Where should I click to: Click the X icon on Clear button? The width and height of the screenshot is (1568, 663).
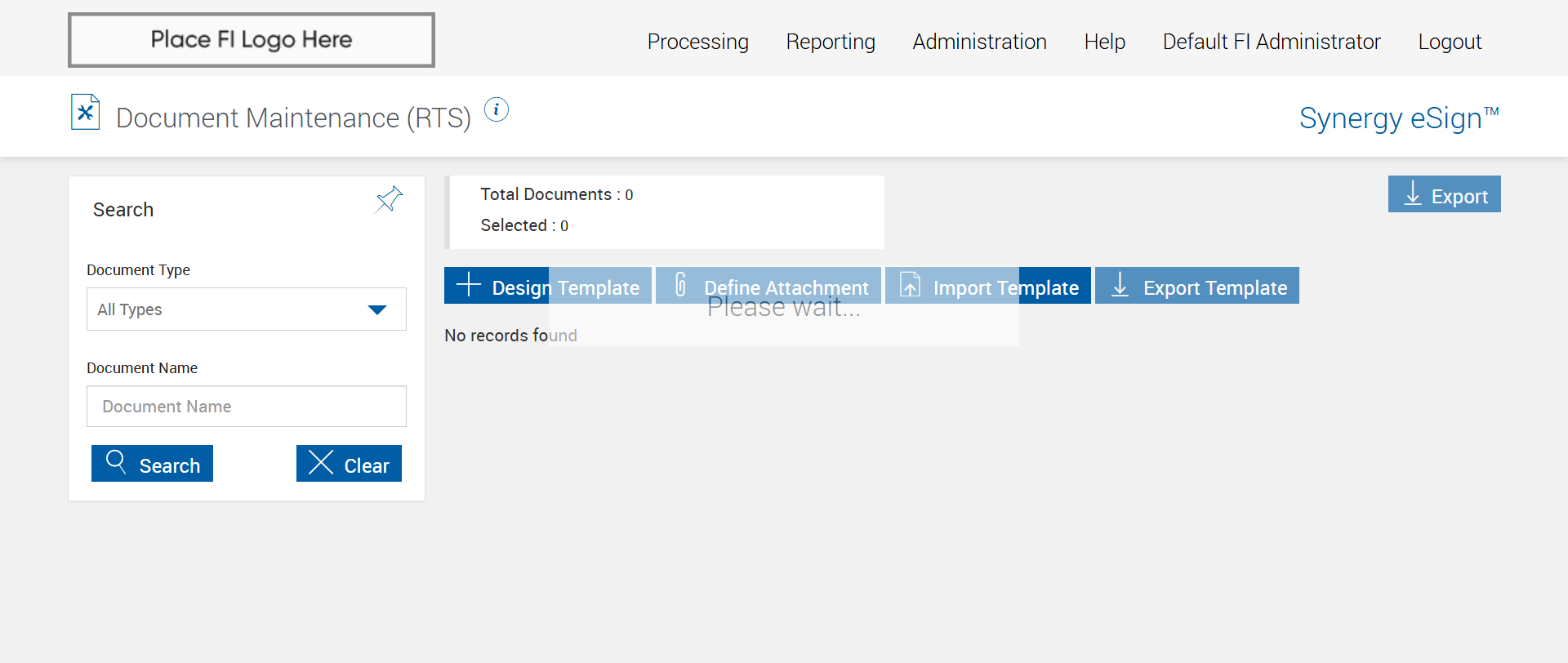point(321,462)
